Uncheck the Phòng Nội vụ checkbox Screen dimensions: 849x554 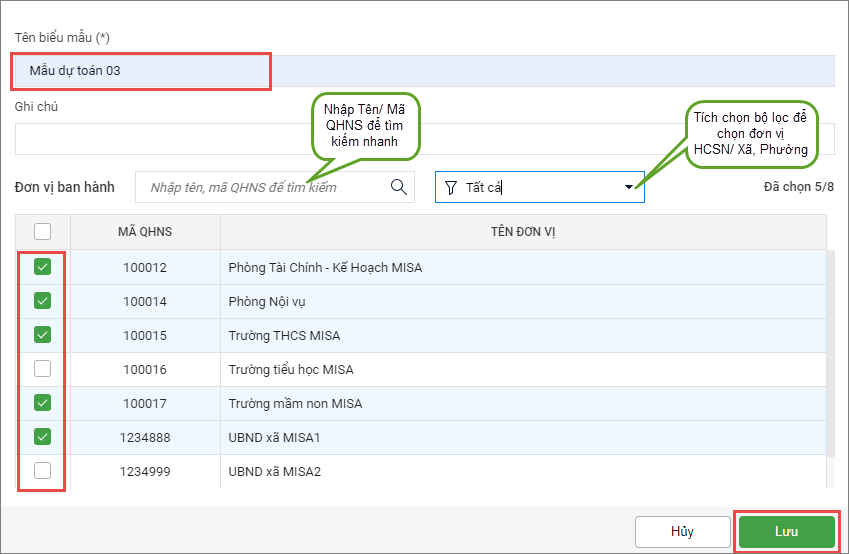click(x=43, y=300)
